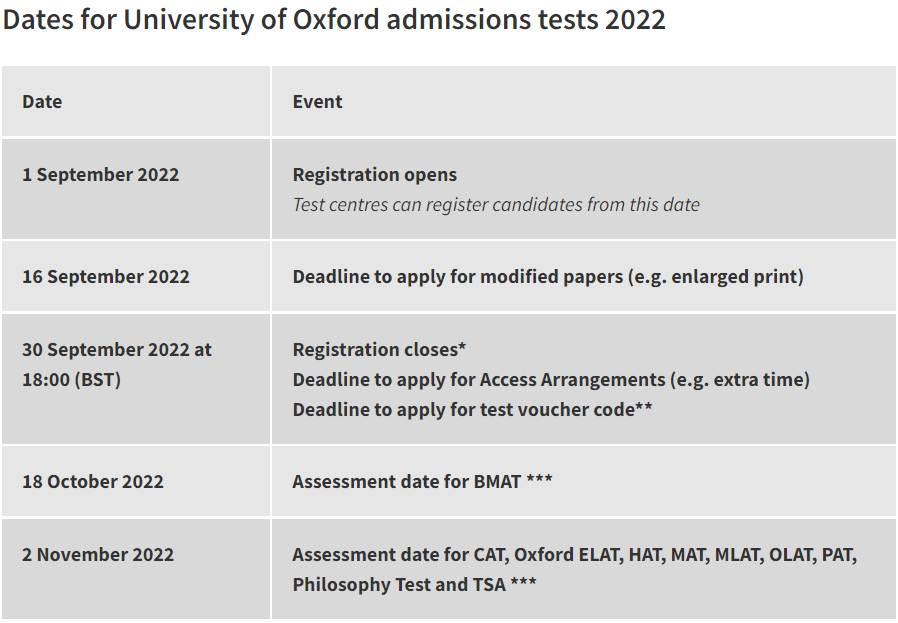Image resolution: width=898 pixels, height=623 pixels.
Task: Select the 2 November 2022 date cell
Action: pos(97,555)
